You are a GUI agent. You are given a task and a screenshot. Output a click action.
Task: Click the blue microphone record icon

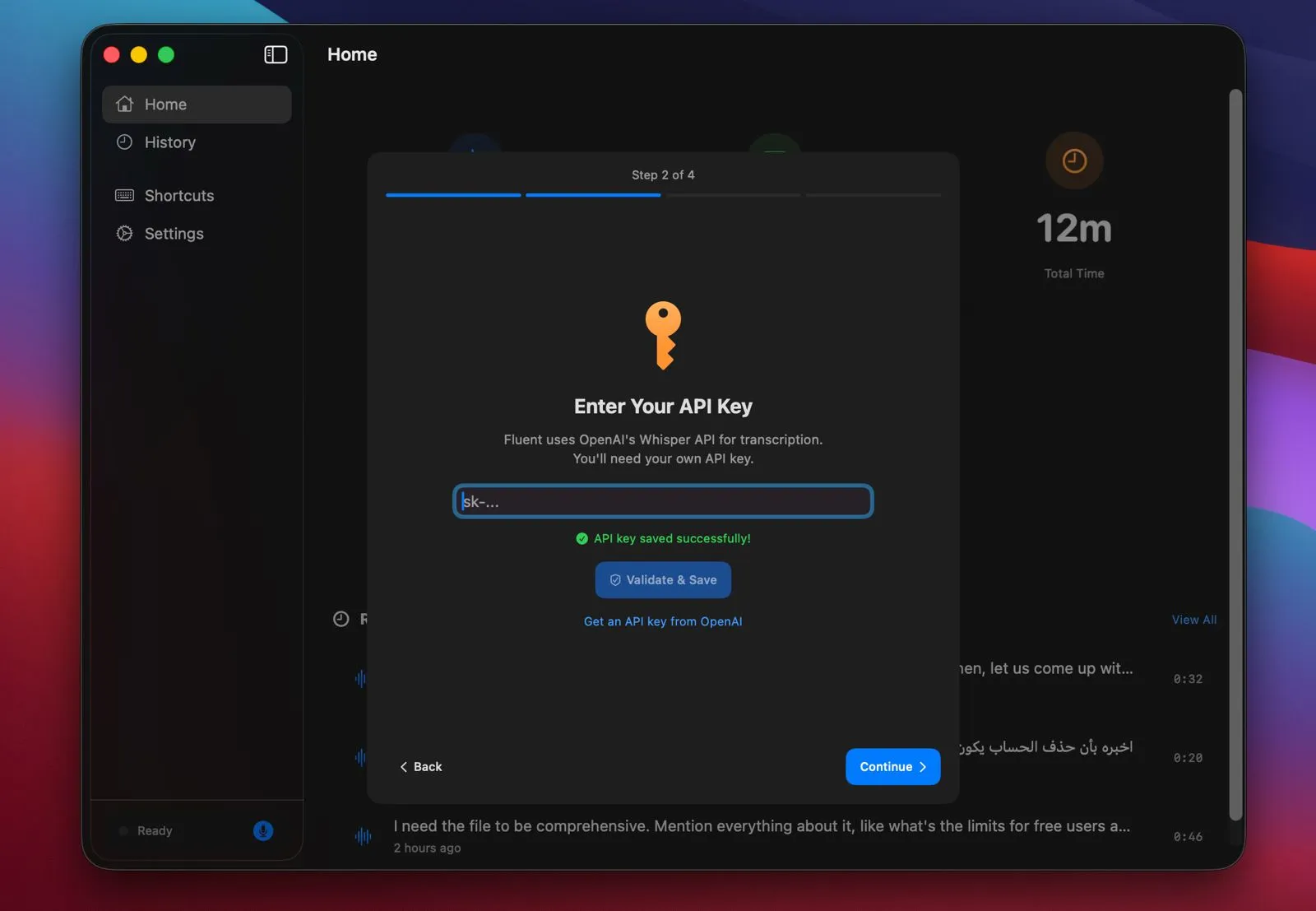click(x=262, y=830)
